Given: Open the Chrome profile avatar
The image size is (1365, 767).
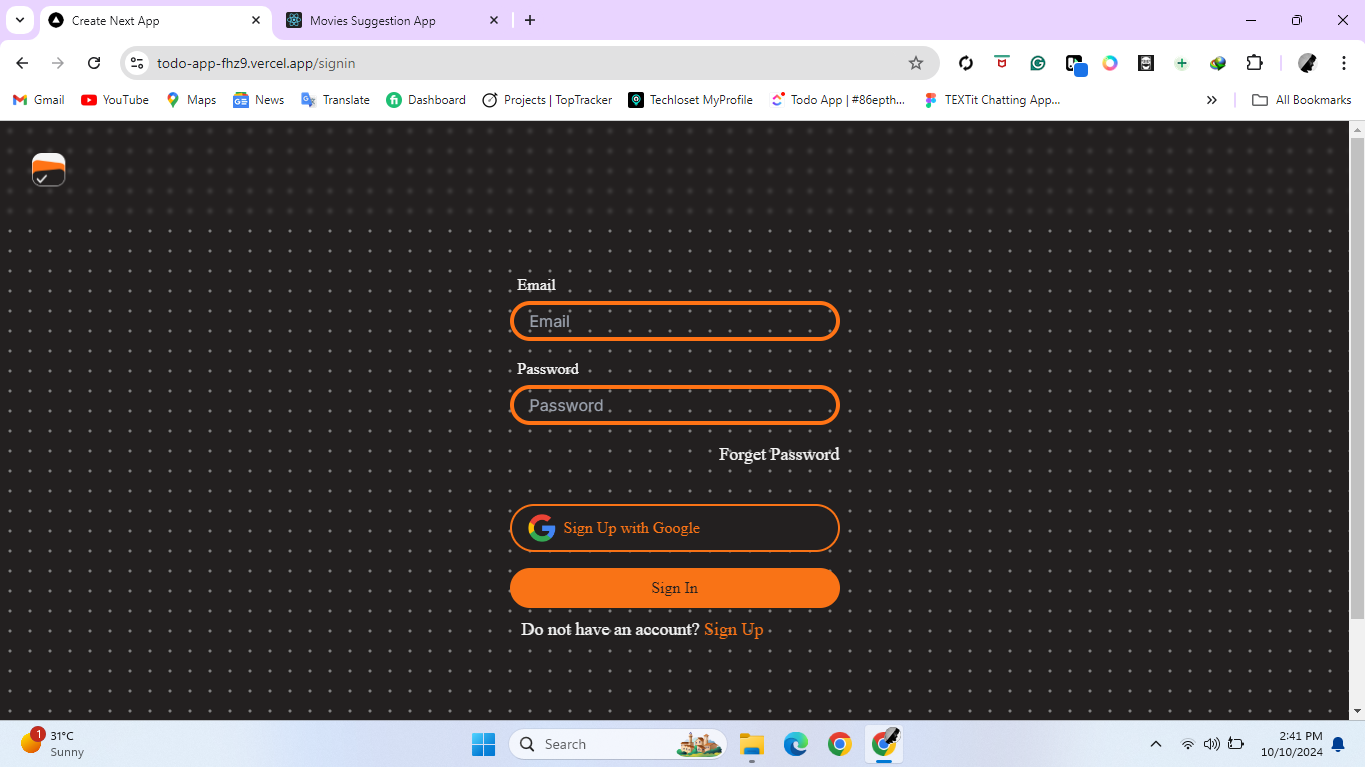Looking at the screenshot, I should 1307,63.
